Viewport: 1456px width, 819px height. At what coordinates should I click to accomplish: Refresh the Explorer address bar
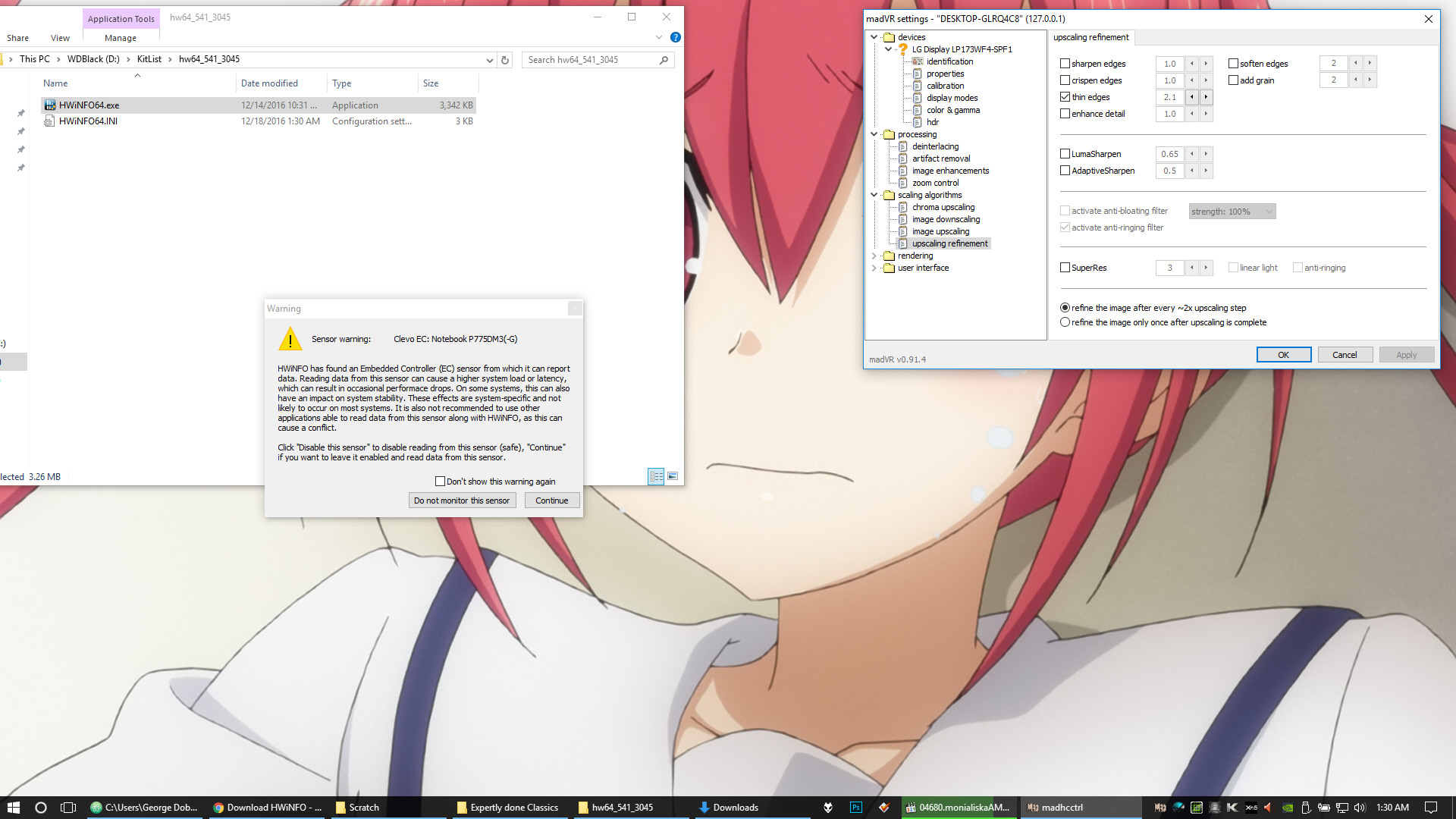click(505, 60)
